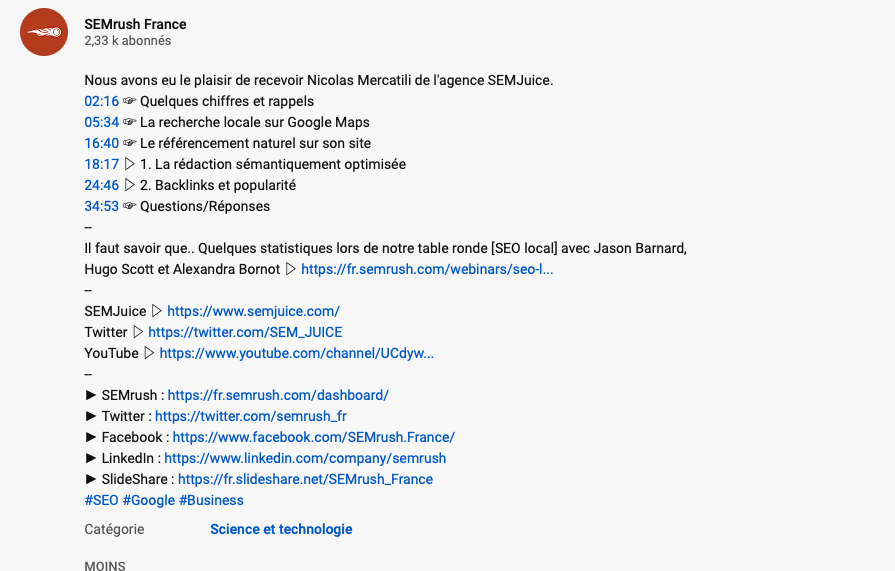Click the #Google hashtag
This screenshot has height=571, width=895.
[149, 500]
